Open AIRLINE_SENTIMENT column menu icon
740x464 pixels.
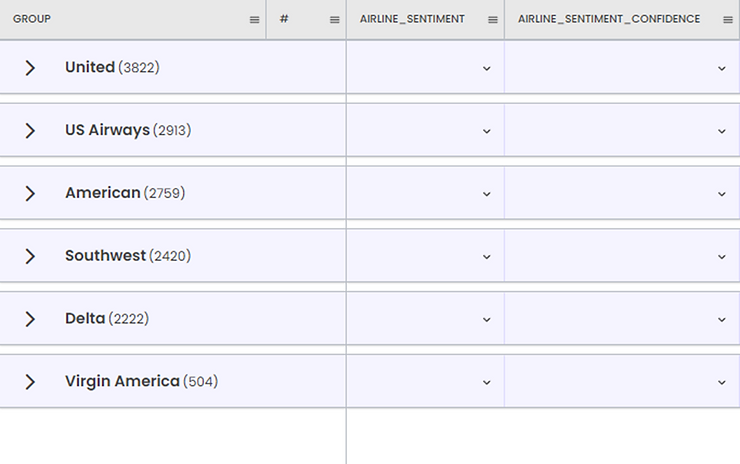coord(492,20)
